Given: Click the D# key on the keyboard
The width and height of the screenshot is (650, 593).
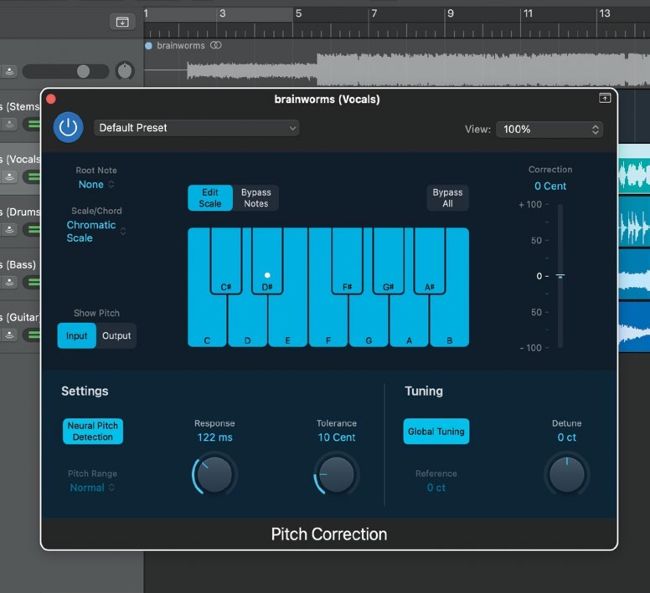Looking at the screenshot, I should click(267, 265).
